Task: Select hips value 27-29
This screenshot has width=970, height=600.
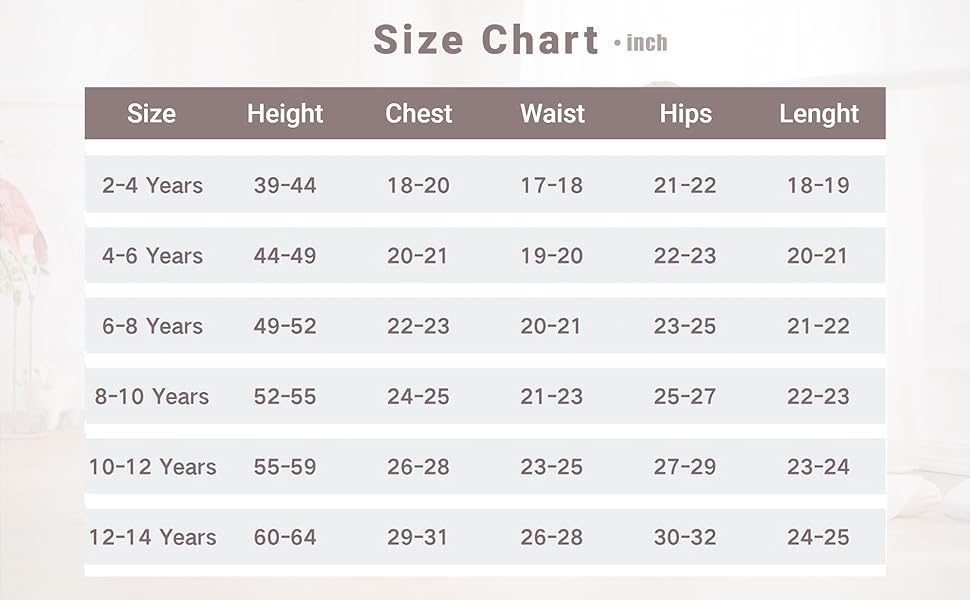Action: 685,467
